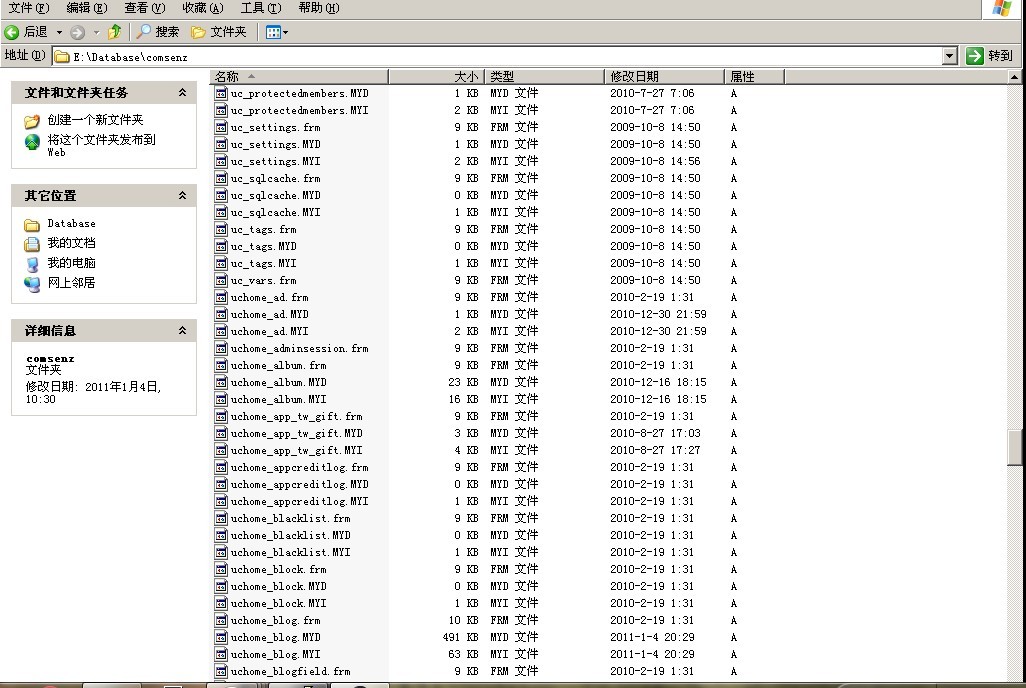Sort by the 属性 column header
This screenshot has height=688, width=1026.
pos(754,77)
